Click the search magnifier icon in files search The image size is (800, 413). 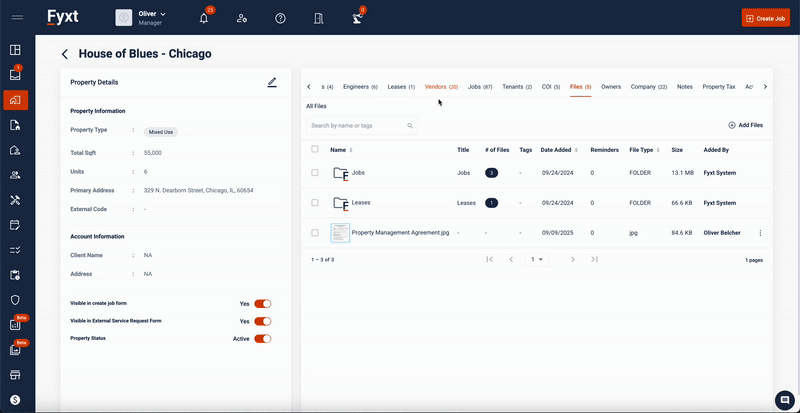[x=410, y=126]
